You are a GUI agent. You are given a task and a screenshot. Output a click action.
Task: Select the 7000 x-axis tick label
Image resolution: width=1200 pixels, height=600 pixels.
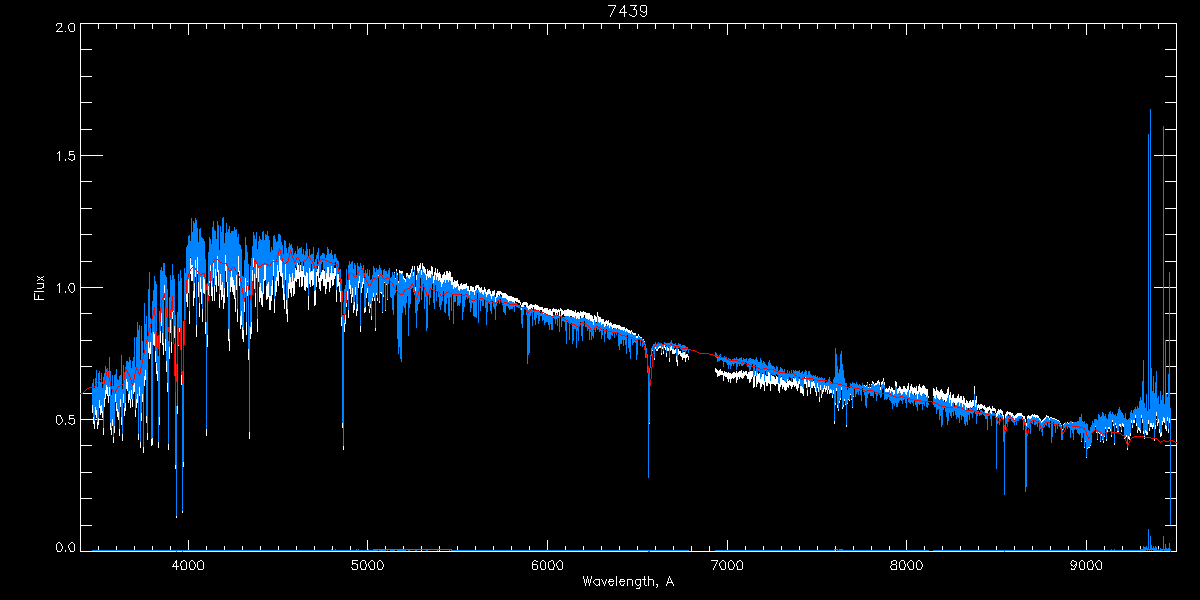727,565
